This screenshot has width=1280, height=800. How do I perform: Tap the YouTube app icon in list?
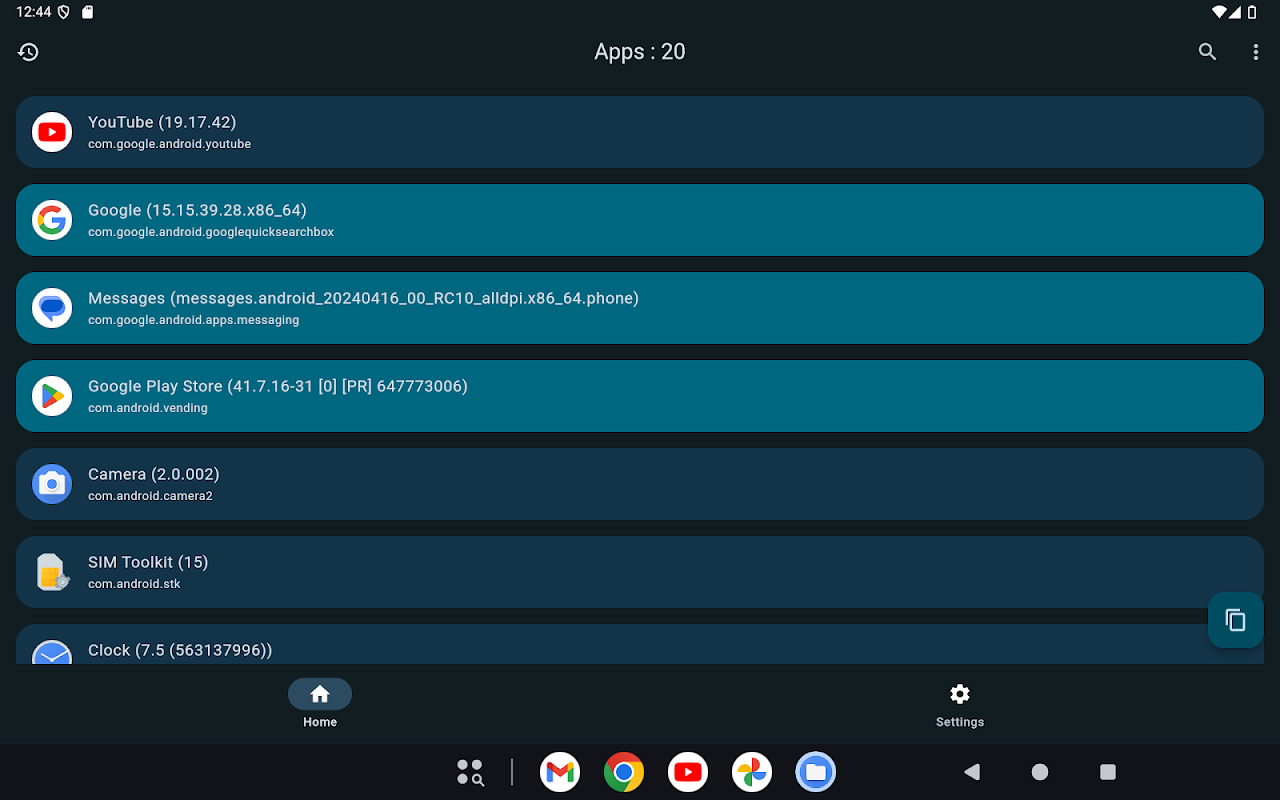coord(52,132)
